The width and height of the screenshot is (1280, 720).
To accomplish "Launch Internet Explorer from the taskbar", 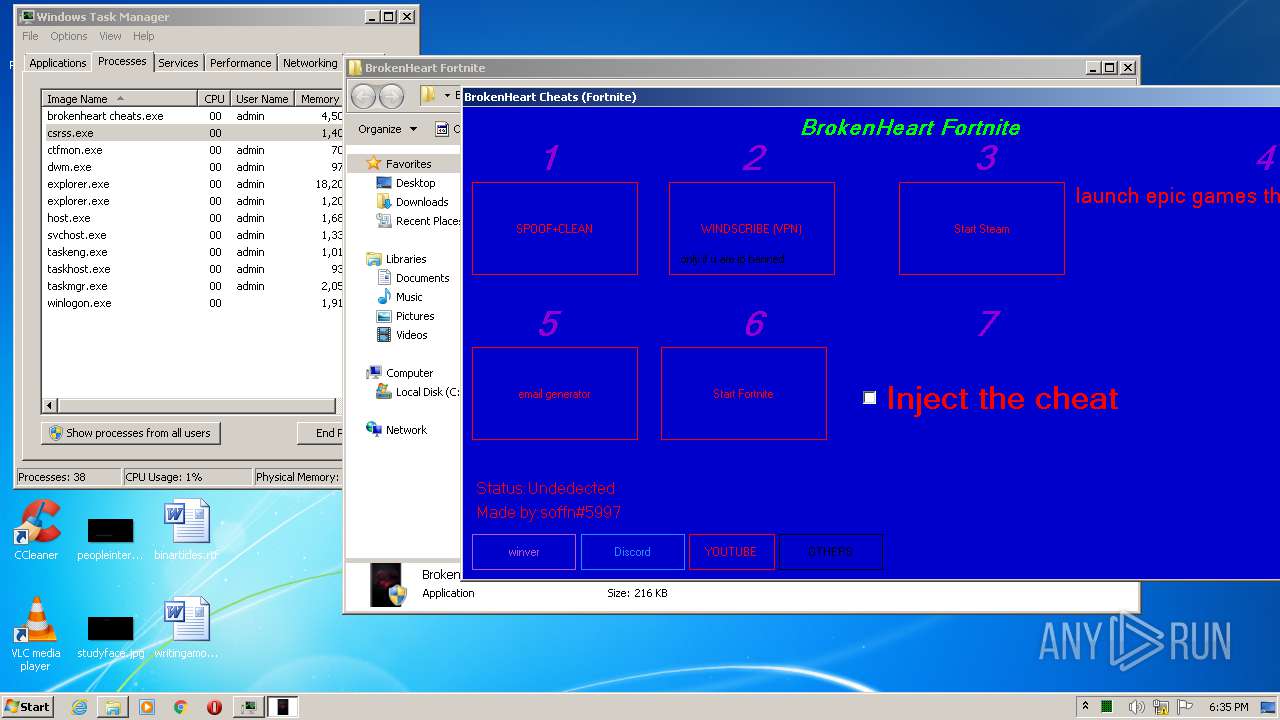I will 79,707.
